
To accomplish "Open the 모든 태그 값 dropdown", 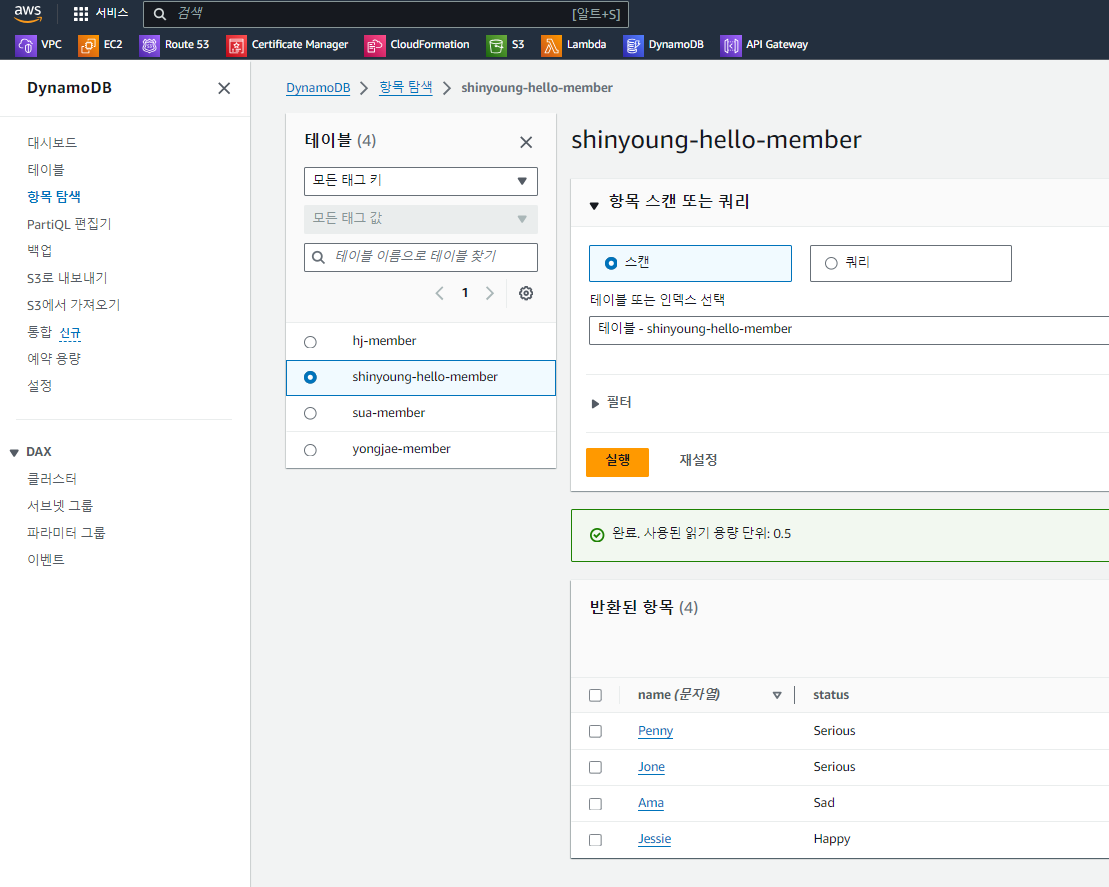I will tap(421, 219).
